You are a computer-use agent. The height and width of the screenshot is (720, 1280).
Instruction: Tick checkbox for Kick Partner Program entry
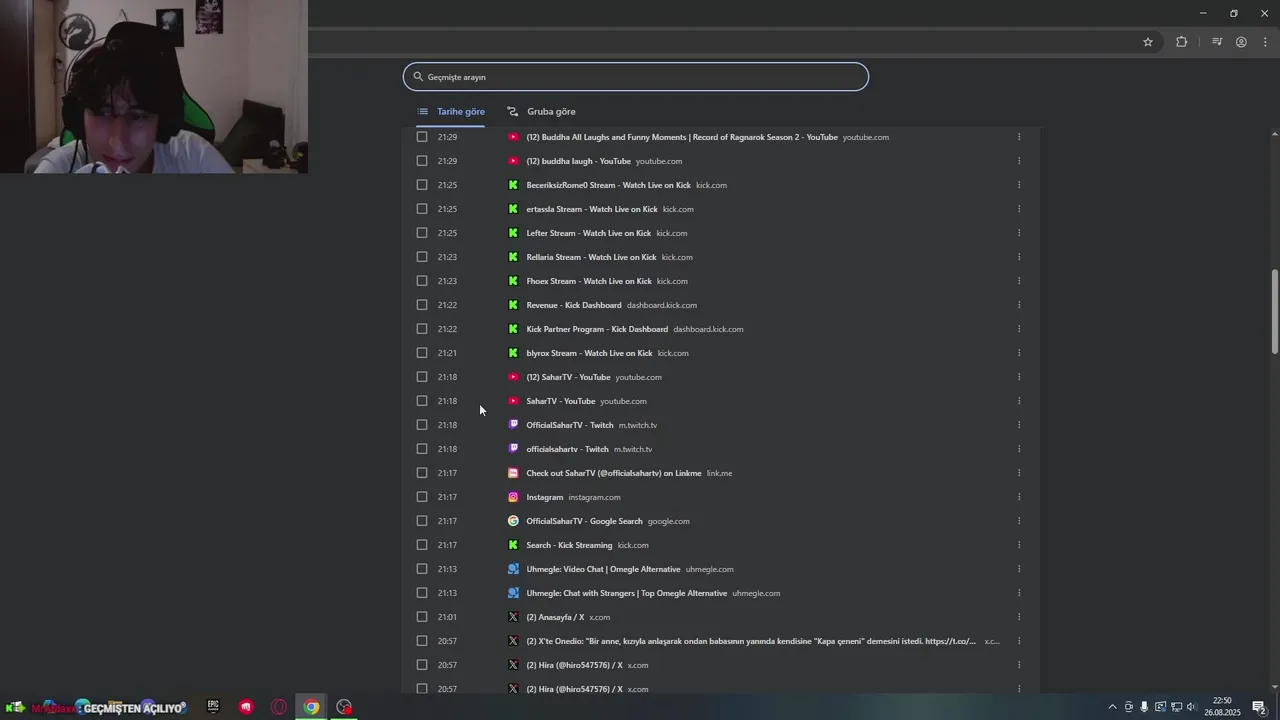[422, 329]
